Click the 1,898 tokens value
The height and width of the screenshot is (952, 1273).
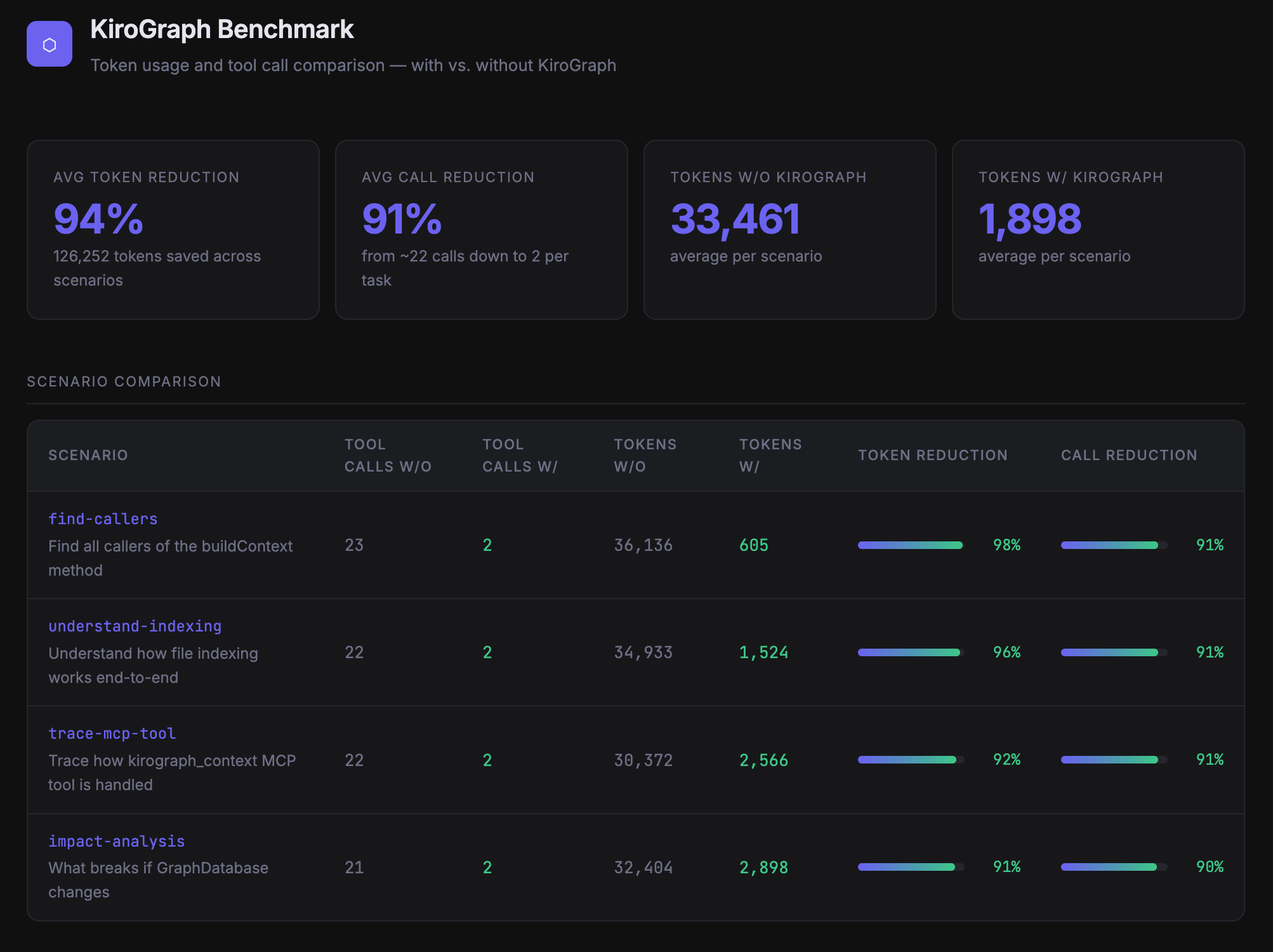pos(1030,219)
